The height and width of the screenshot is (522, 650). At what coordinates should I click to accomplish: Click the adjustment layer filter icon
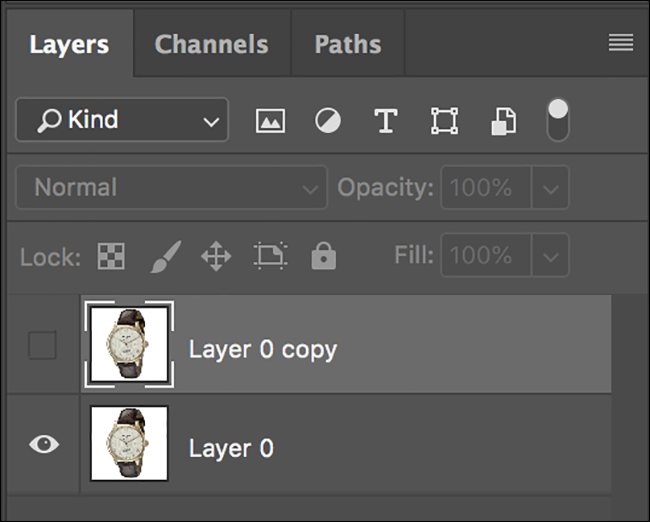(327, 122)
